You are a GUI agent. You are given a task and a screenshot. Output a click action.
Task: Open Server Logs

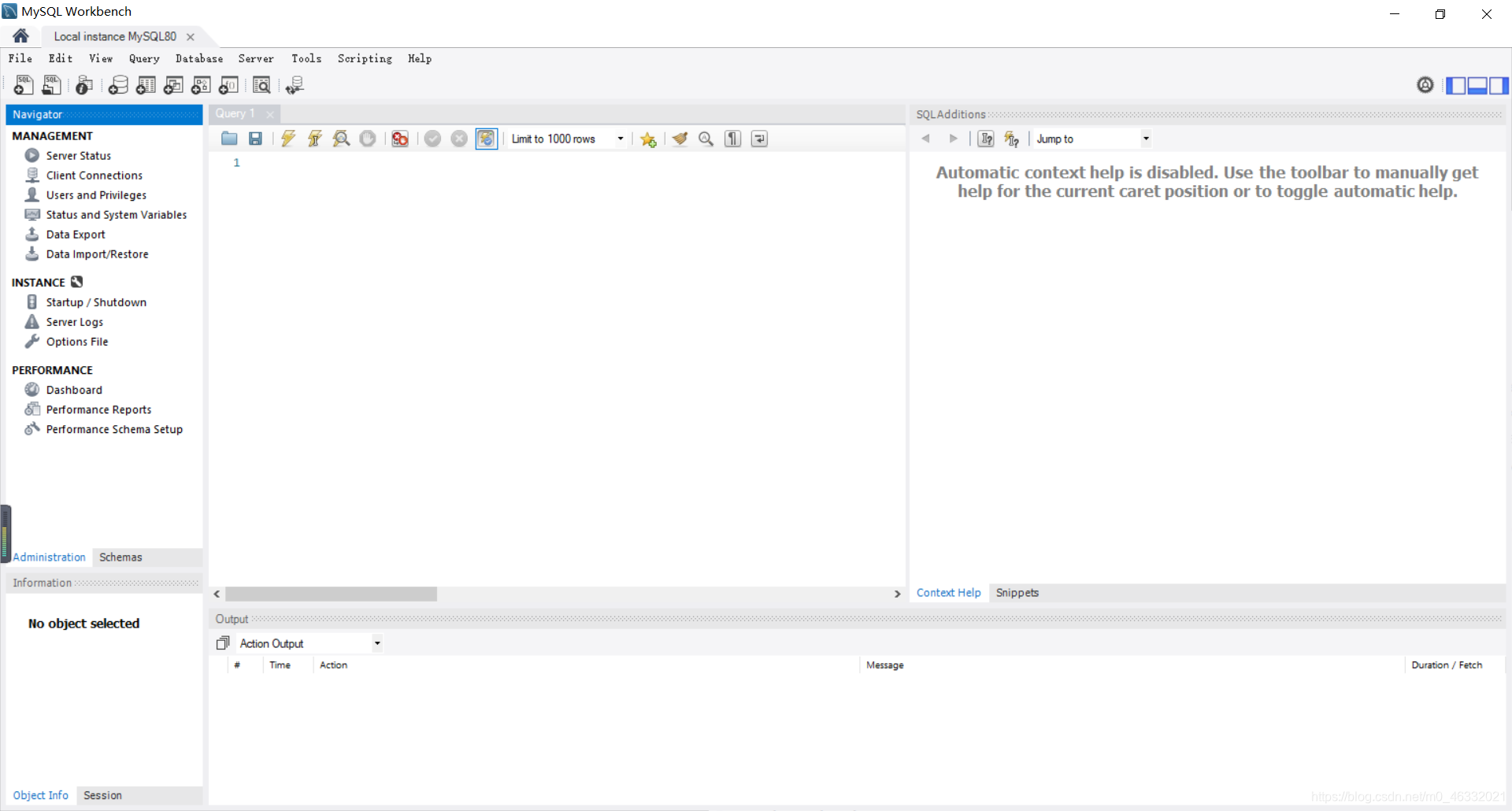(74, 321)
